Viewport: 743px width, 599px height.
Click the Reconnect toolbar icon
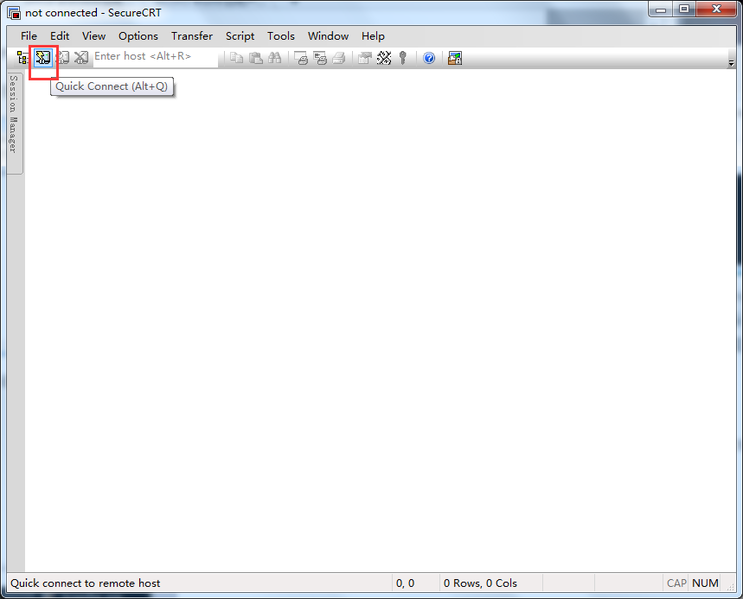pyautogui.click(x=62, y=58)
